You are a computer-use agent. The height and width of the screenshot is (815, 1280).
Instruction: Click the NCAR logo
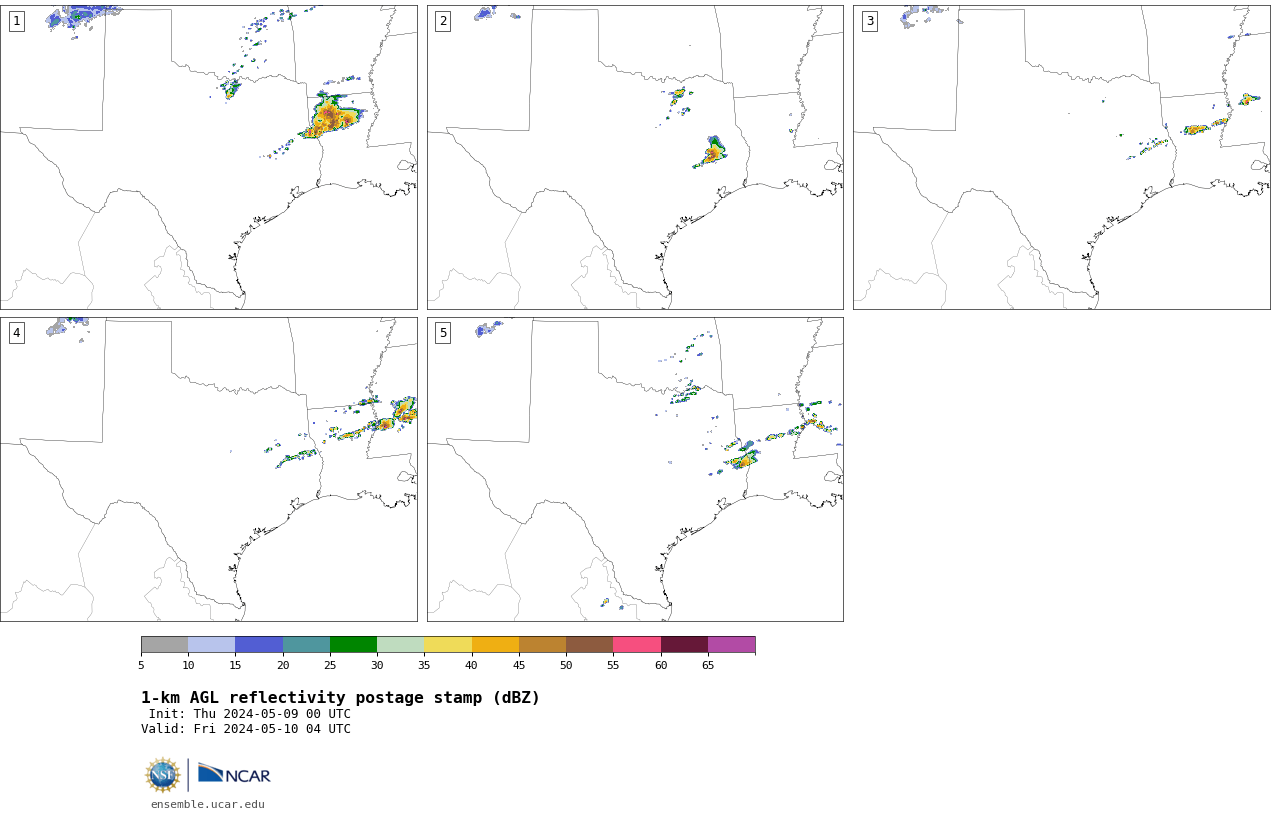[234, 774]
